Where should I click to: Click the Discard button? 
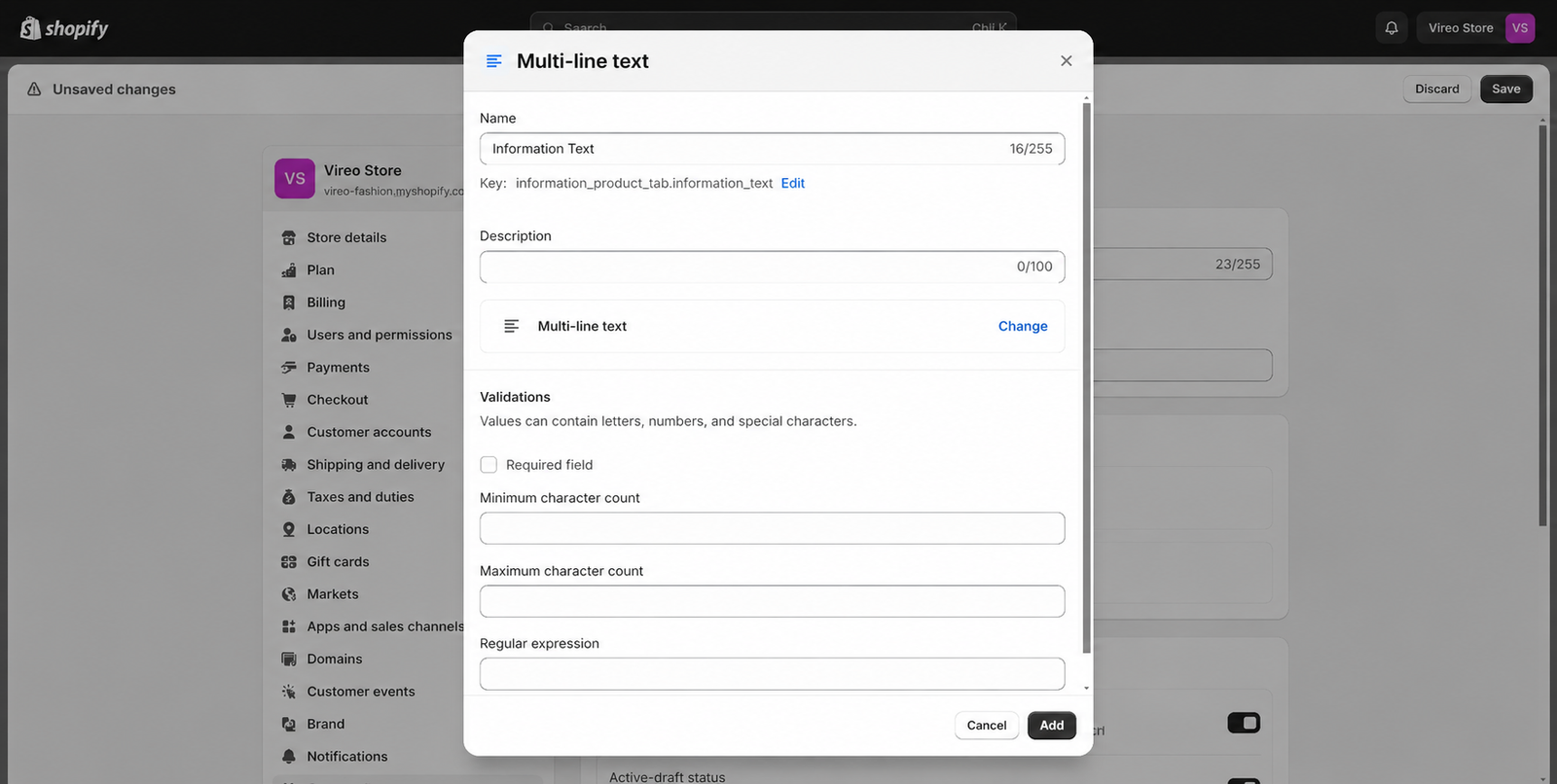[1437, 89]
